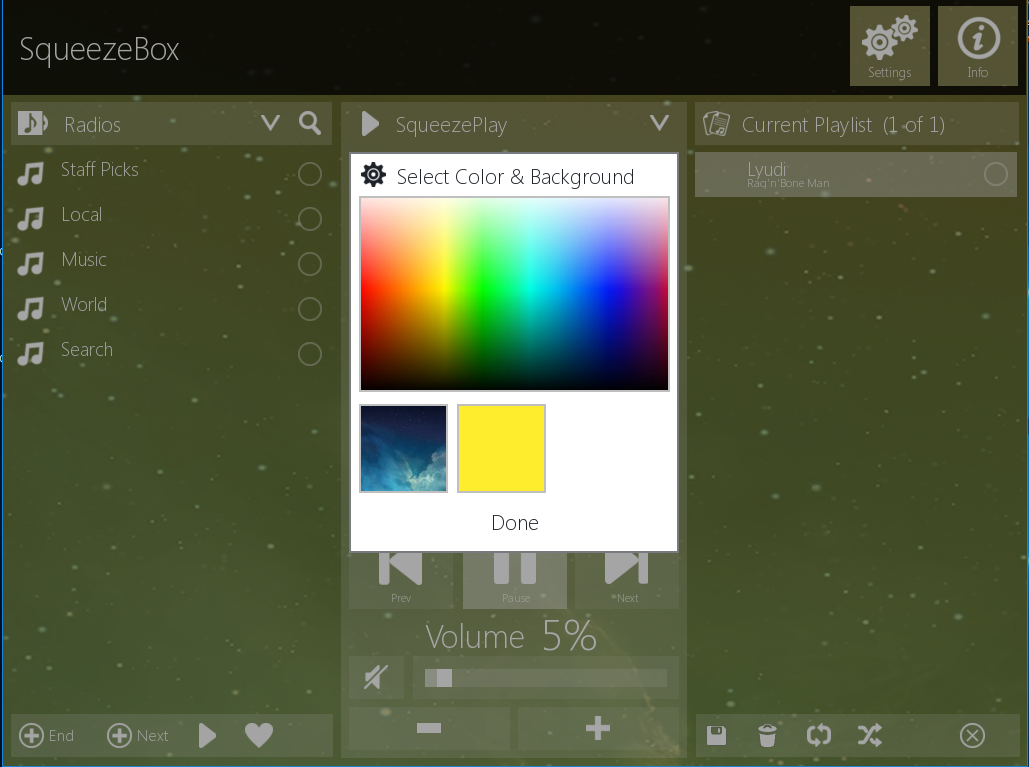Open the Music radio category
This screenshot has width=1029, height=767.
tap(84, 260)
